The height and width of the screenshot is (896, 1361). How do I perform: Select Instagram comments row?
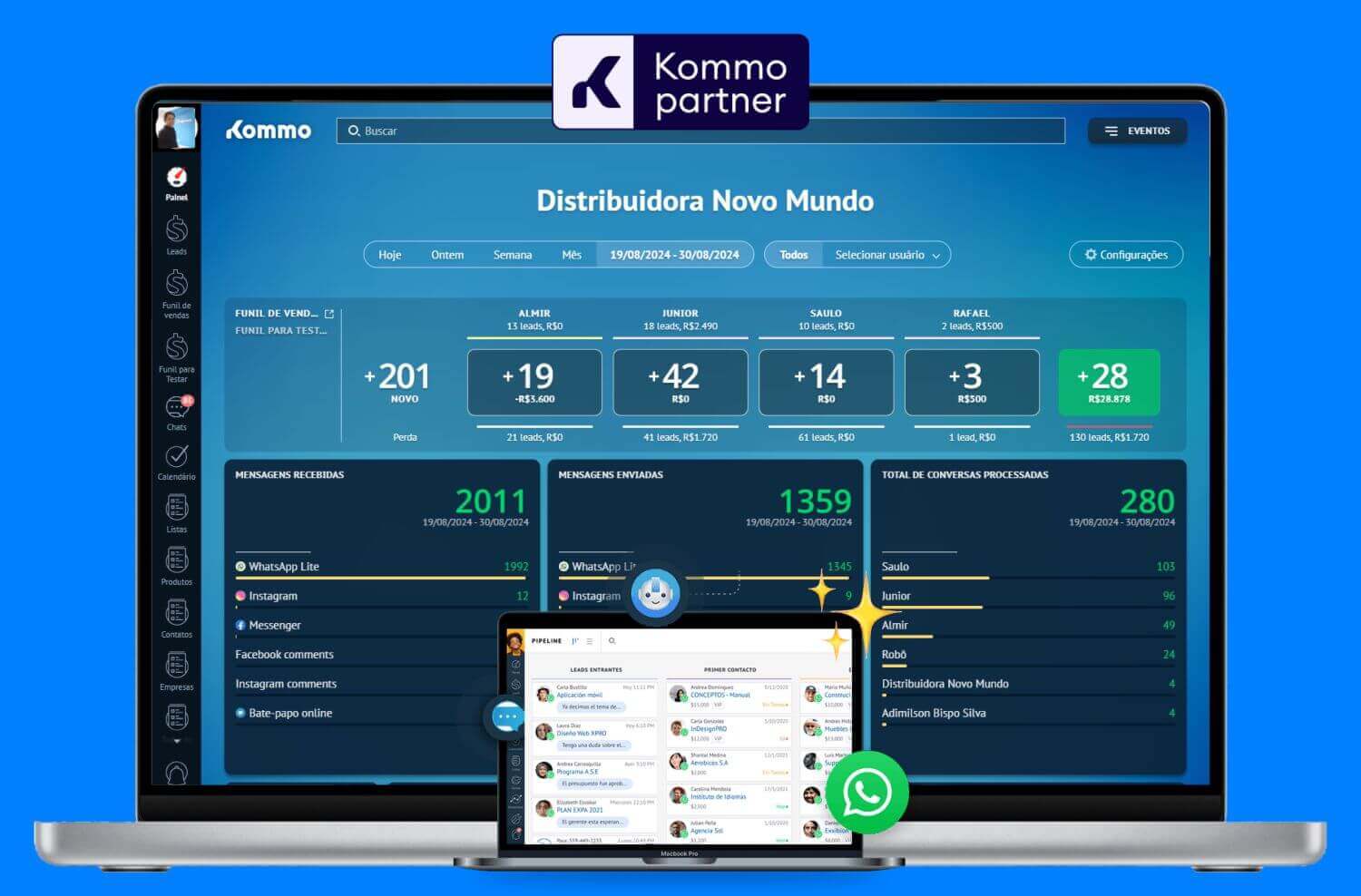366,684
